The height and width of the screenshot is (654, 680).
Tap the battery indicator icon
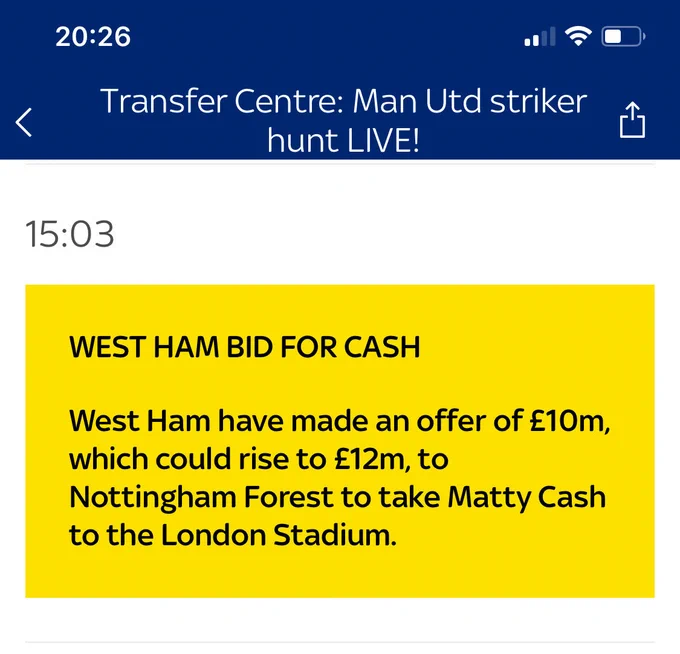pos(623,36)
